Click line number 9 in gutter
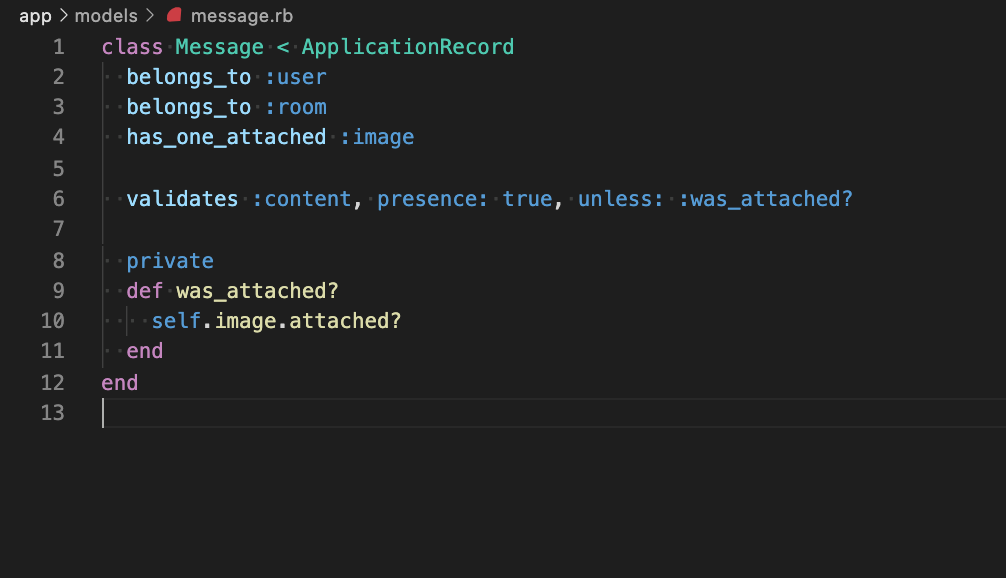 click(58, 291)
